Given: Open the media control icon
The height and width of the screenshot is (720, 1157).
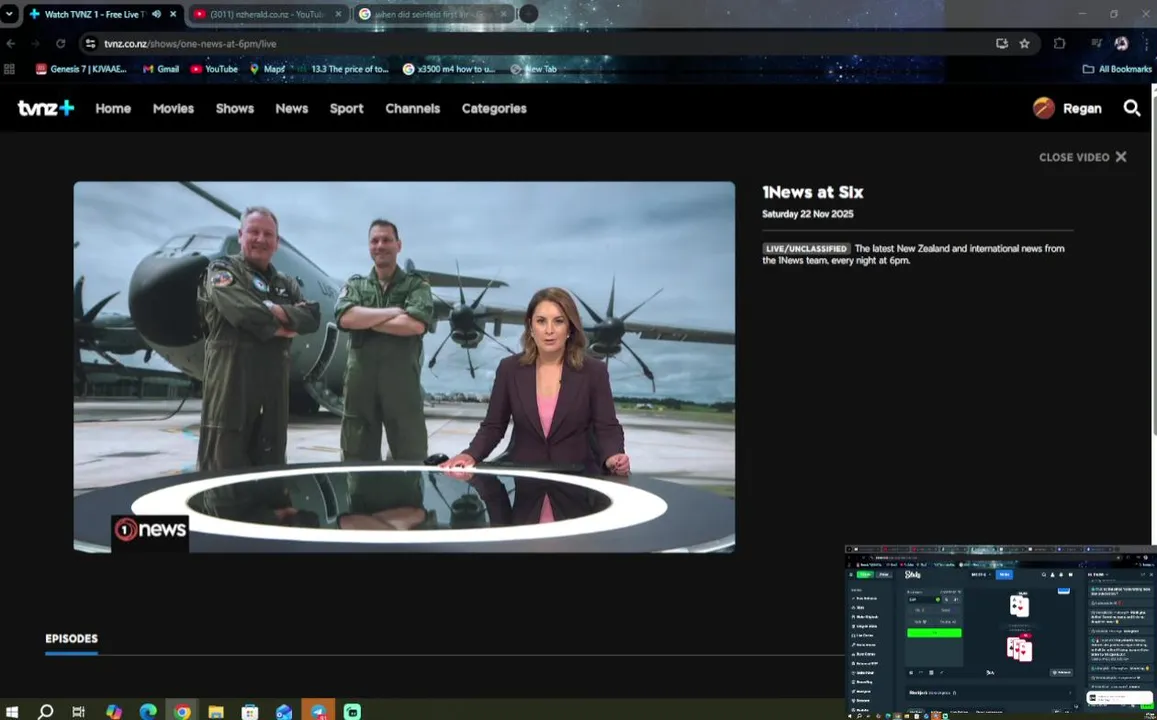Looking at the screenshot, I should tap(1096, 44).
